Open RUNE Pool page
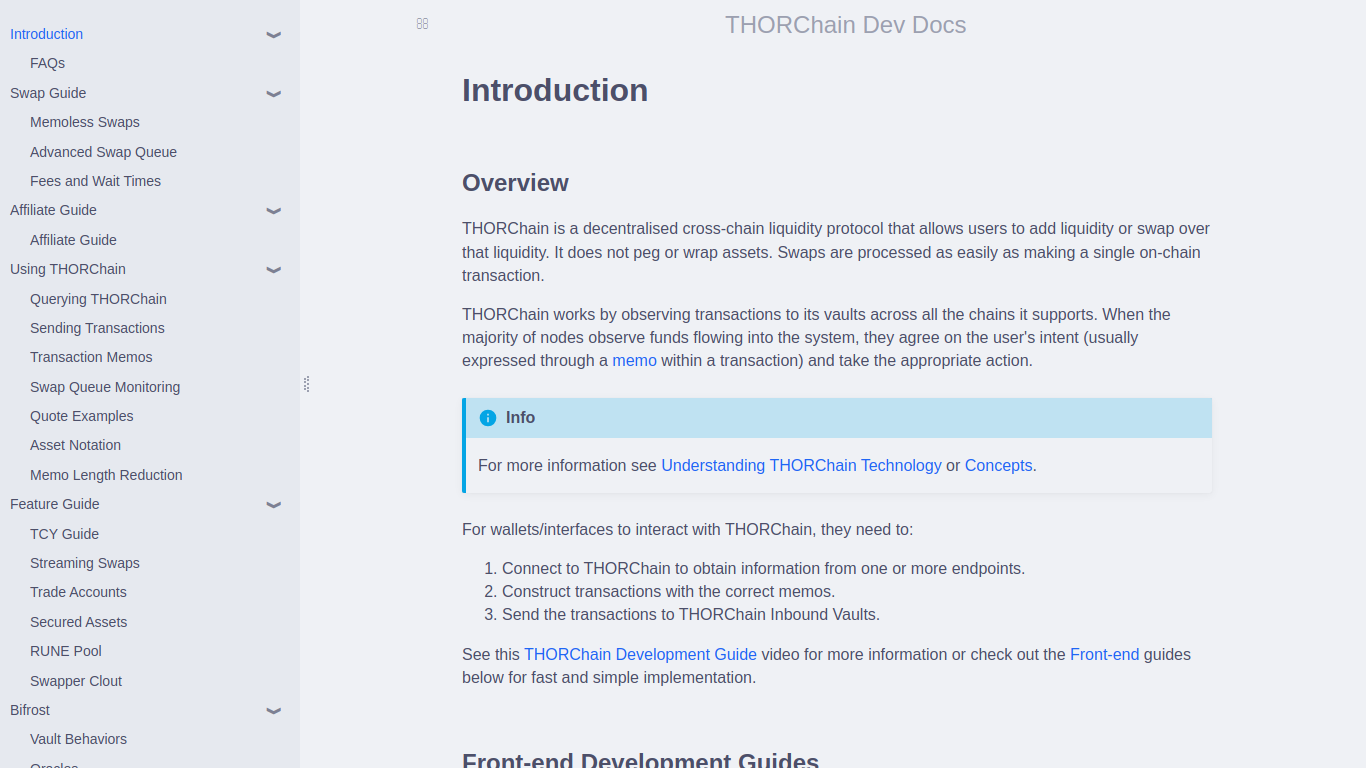 pos(66,651)
